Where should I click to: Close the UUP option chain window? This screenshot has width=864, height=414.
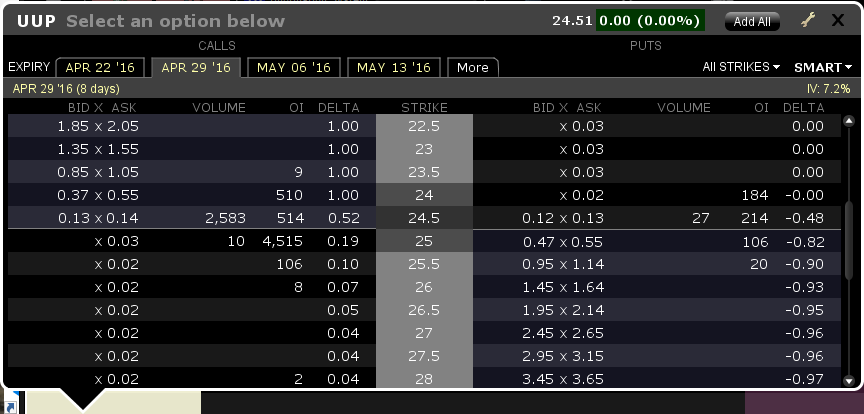(838, 21)
